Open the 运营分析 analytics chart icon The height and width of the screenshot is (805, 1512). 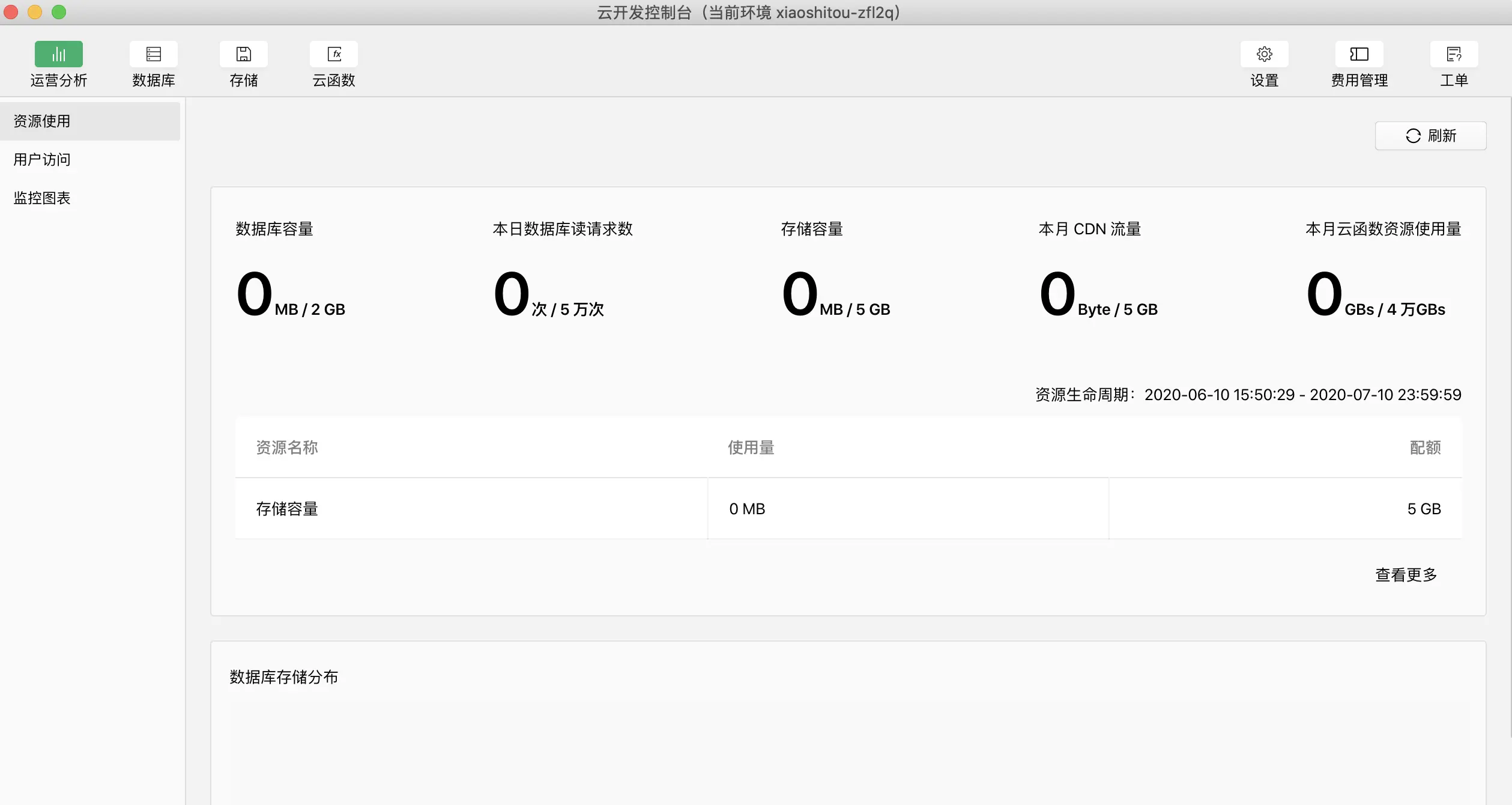(58, 54)
